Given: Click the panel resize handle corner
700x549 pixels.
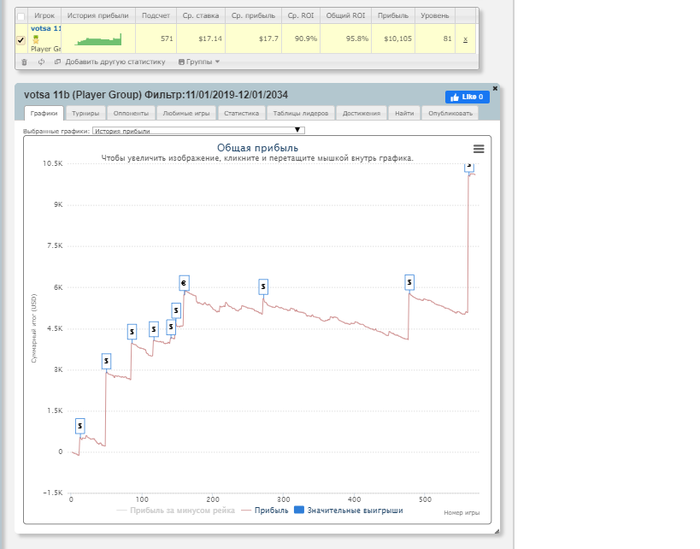Looking at the screenshot, I should (x=496, y=531).
